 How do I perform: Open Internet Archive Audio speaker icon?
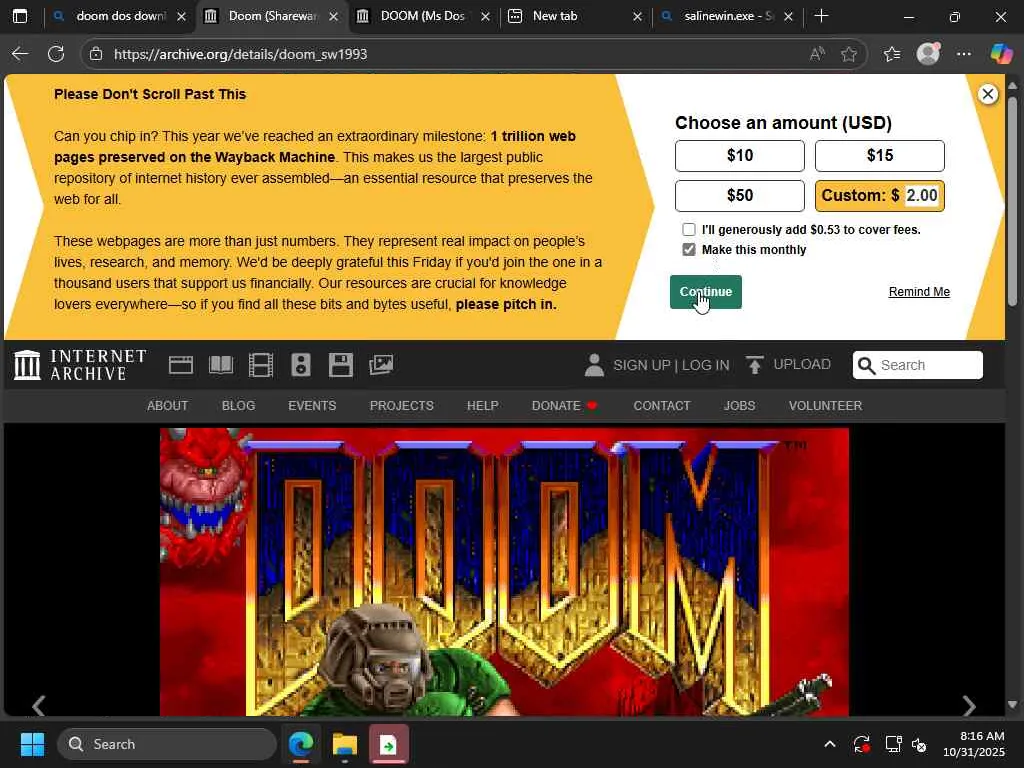coord(300,365)
